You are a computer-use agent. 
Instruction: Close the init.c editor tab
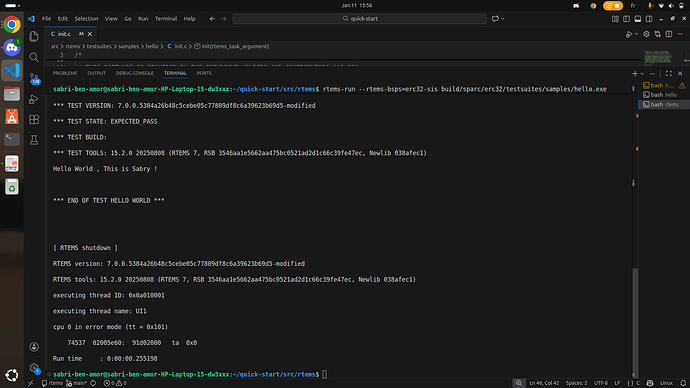click(x=90, y=34)
